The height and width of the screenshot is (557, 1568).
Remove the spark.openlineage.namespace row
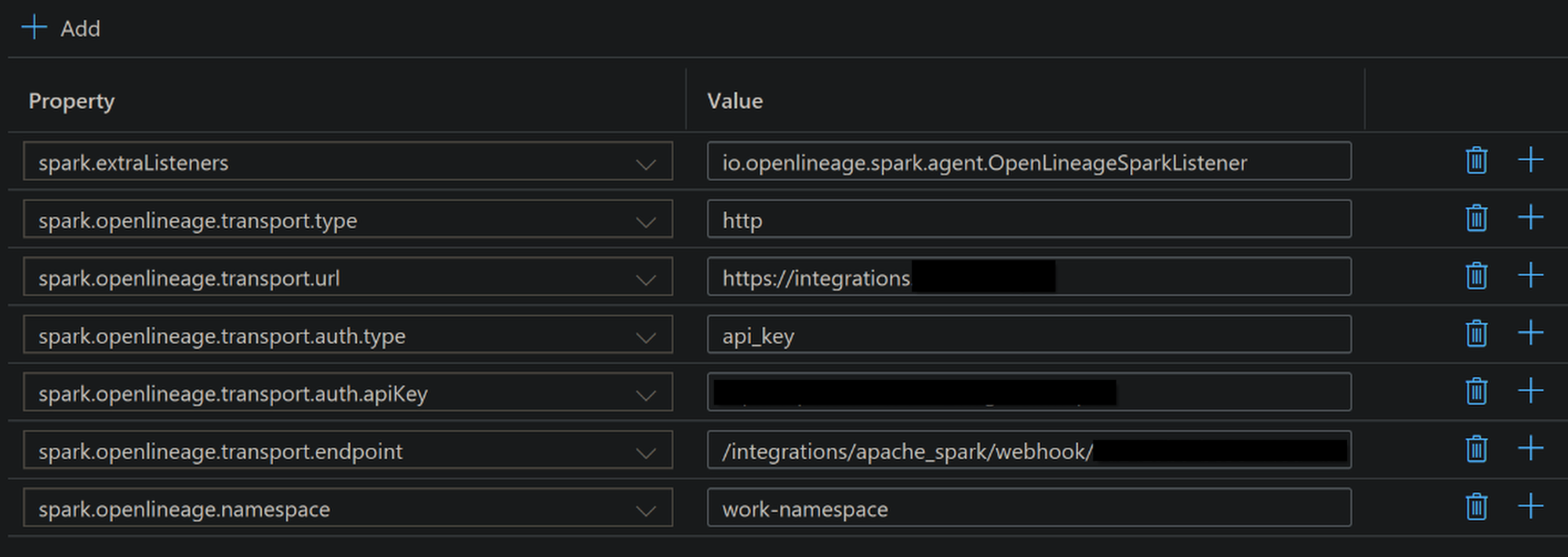pyautogui.click(x=1476, y=507)
